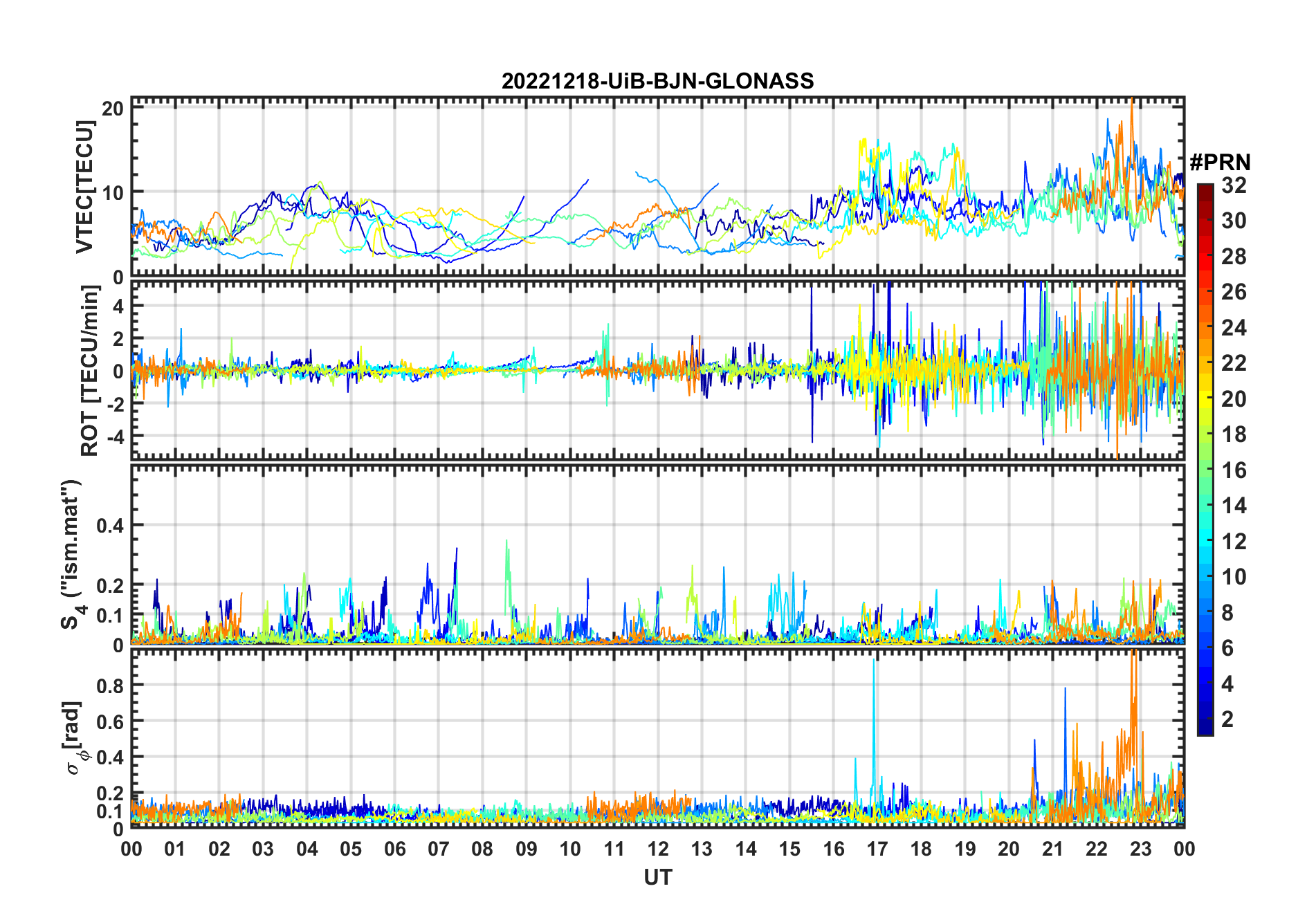Click colorbar tick label 24

coord(1234,328)
